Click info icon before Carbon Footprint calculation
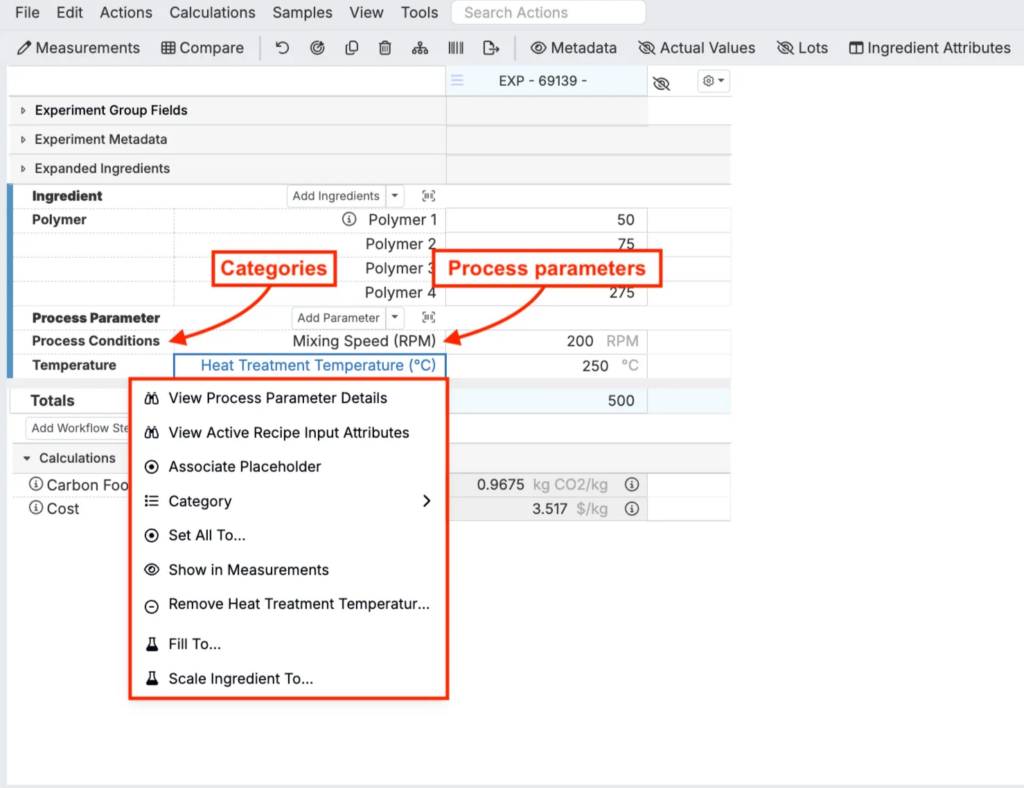 (x=36, y=484)
